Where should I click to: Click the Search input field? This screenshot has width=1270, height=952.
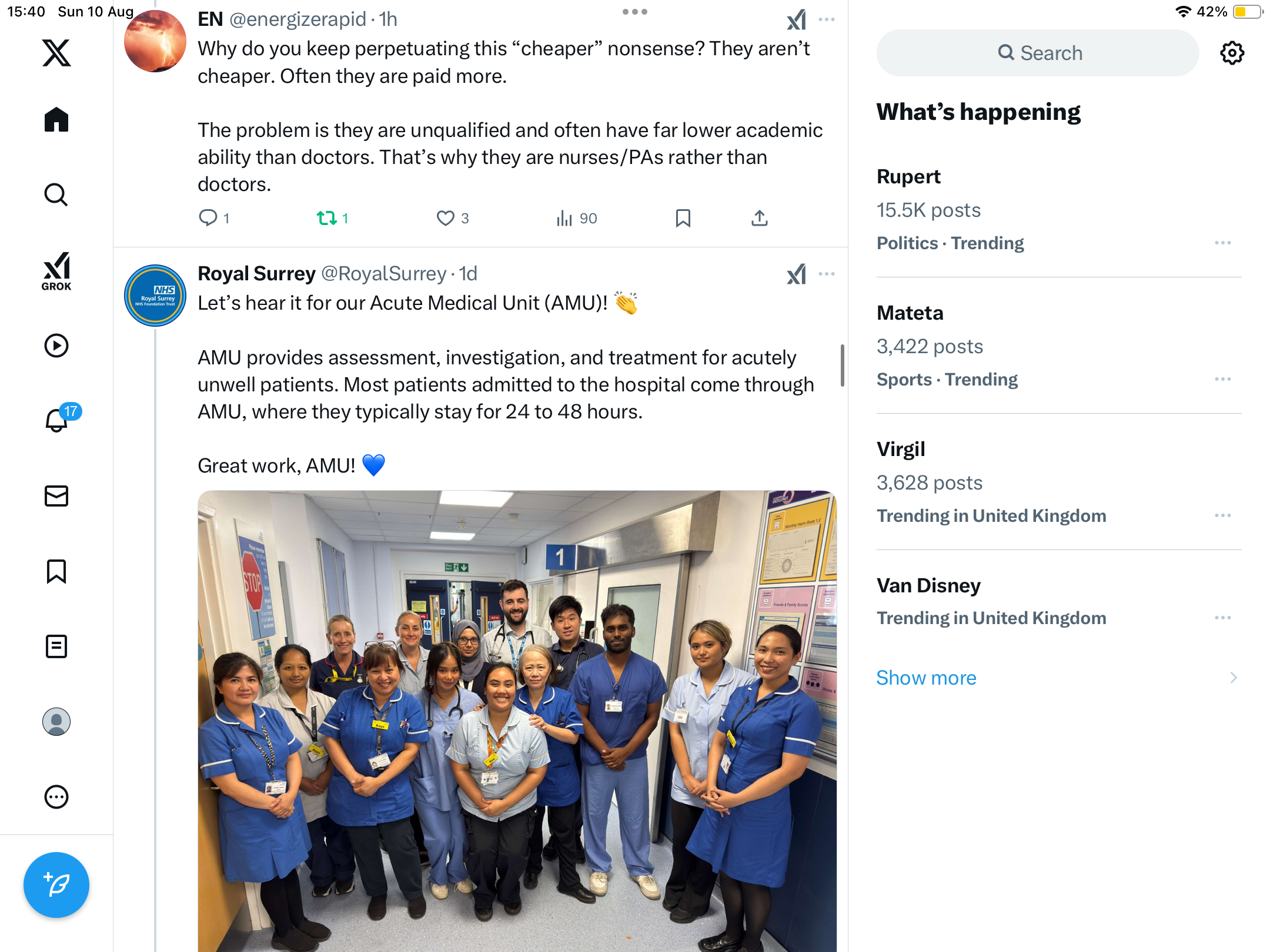click(1038, 53)
